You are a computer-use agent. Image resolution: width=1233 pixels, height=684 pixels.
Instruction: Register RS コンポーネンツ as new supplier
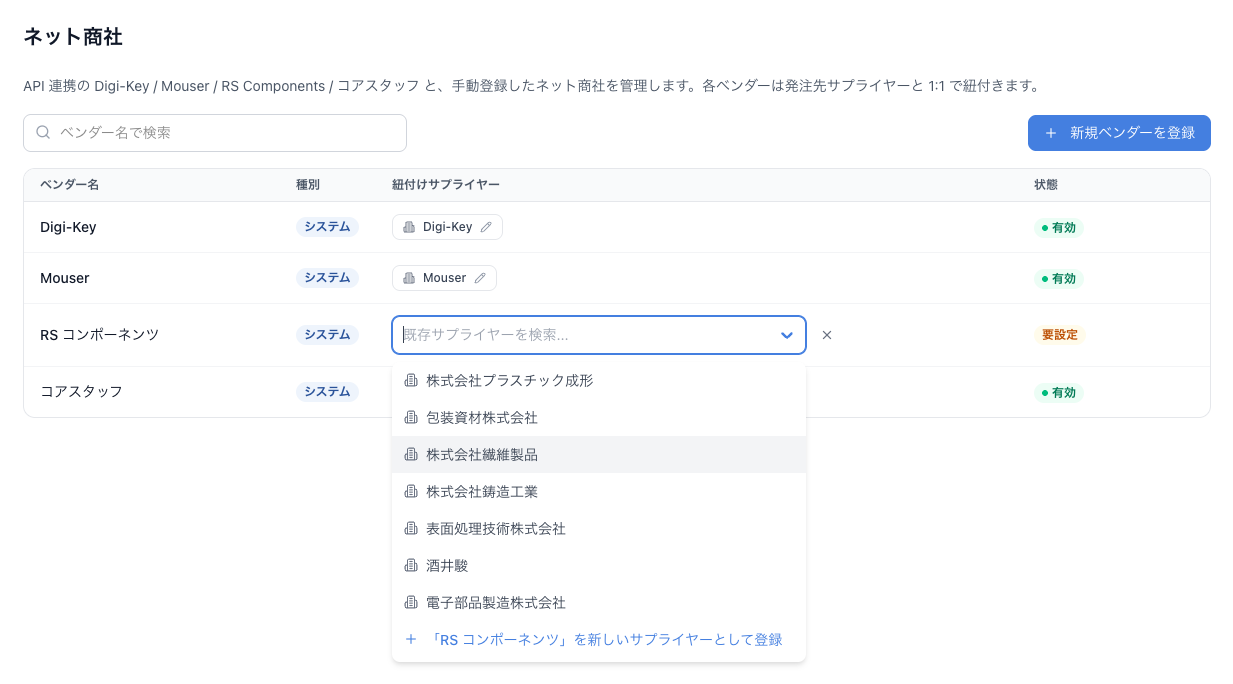pyautogui.click(x=599, y=640)
